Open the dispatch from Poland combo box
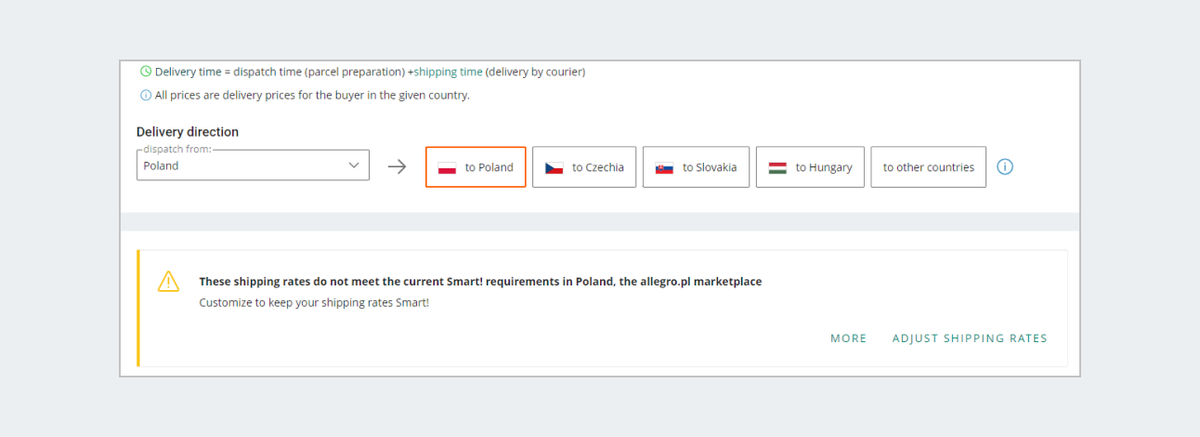The width and height of the screenshot is (1200, 437). click(253, 165)
